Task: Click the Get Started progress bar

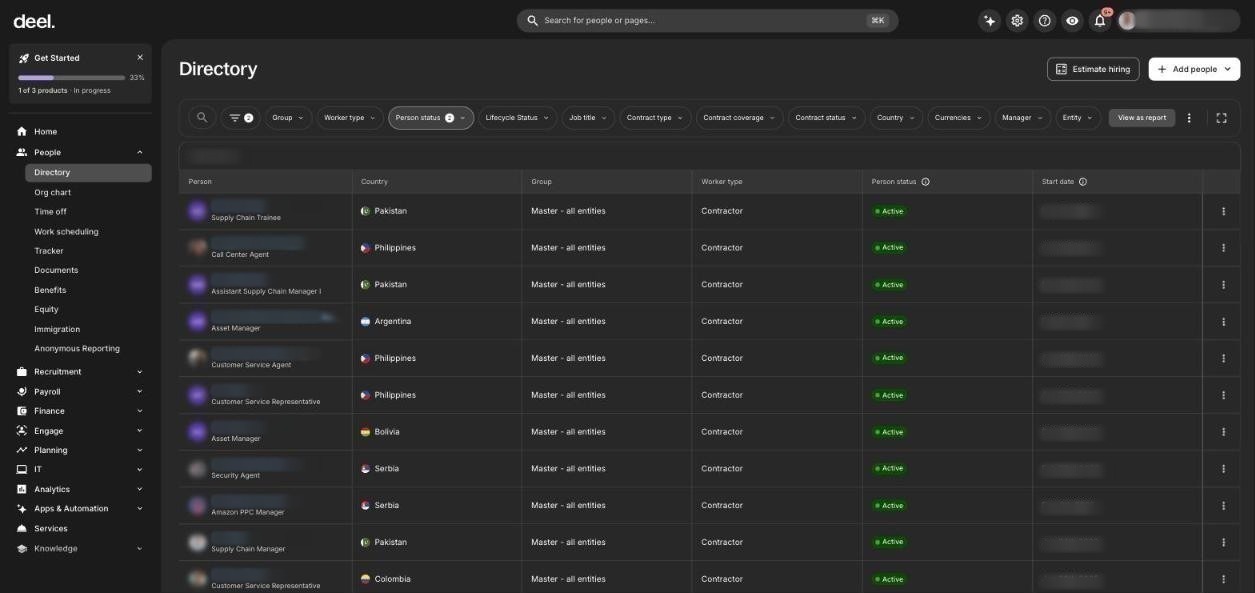Action: point(71,78)
